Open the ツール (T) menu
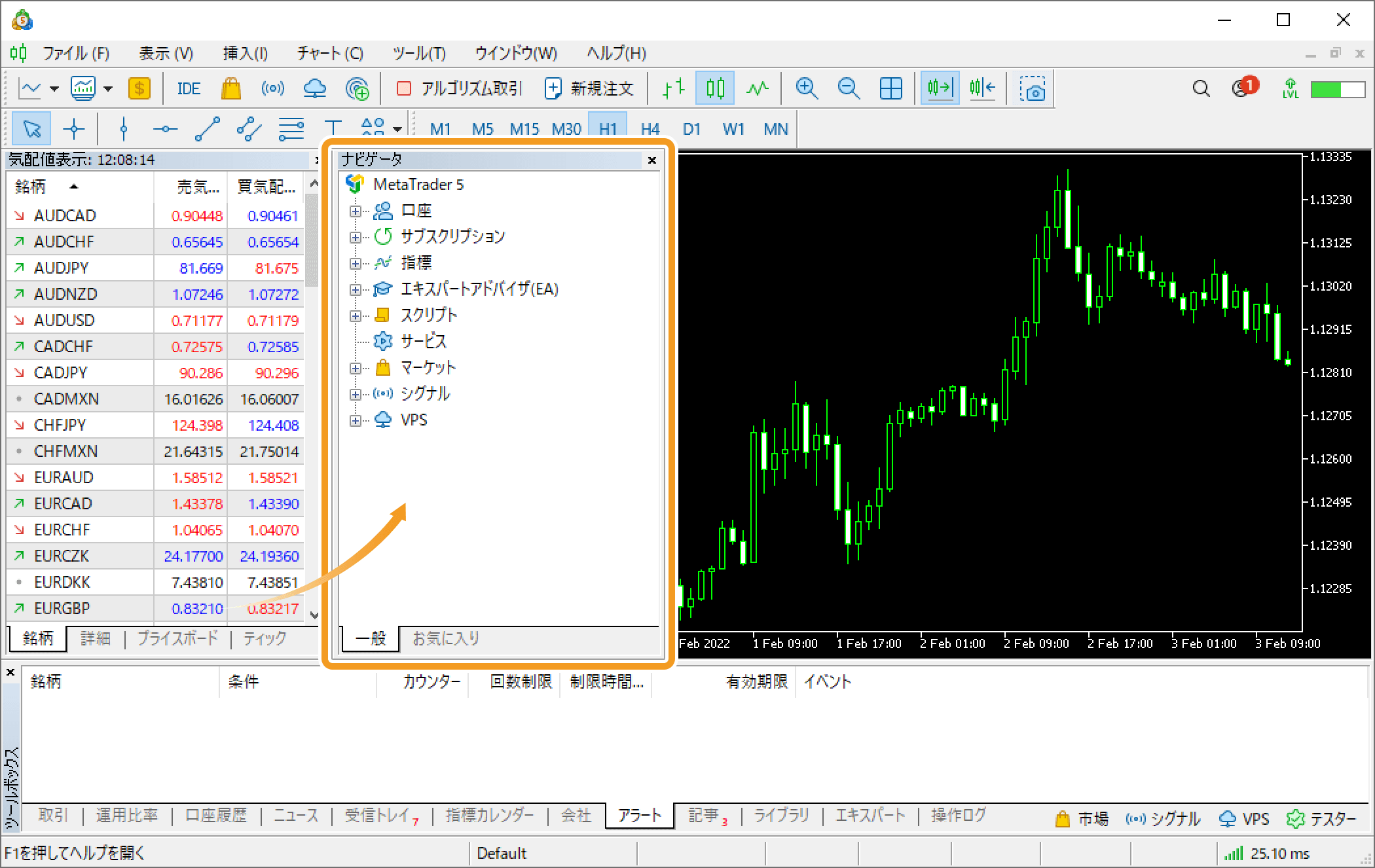Screen dimensions: 1375x868 (419, 53)
